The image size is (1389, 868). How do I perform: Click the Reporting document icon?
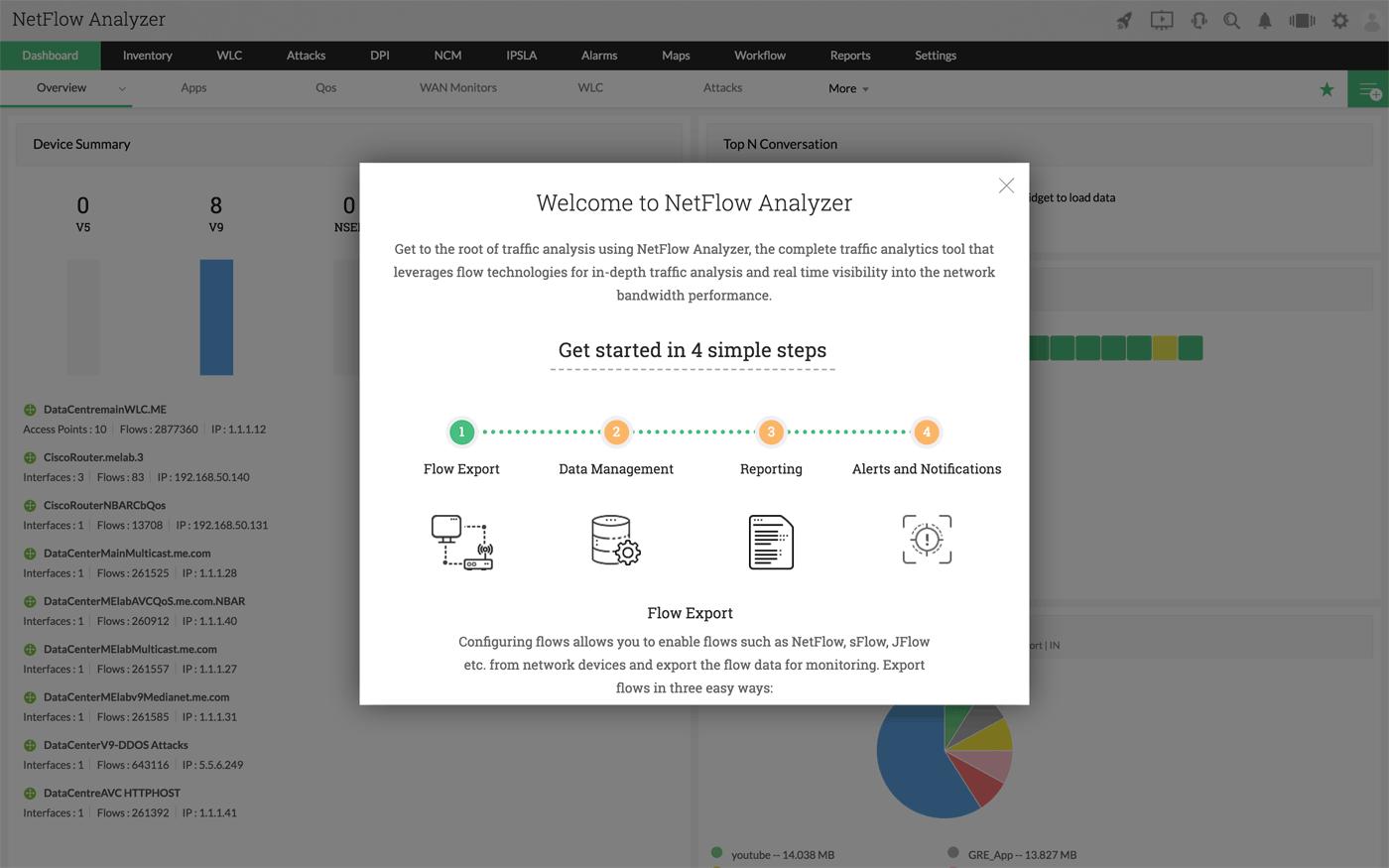point(771,542)
